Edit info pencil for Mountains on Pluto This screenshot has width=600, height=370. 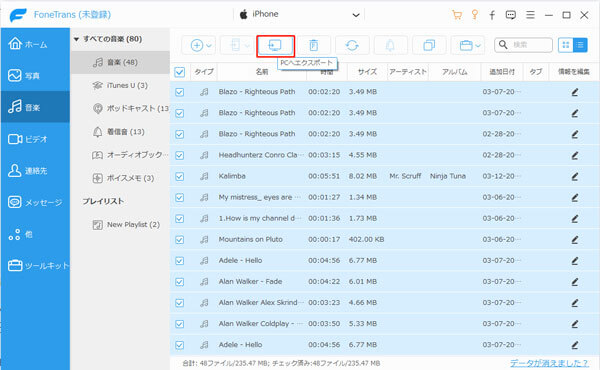point(575,240)
